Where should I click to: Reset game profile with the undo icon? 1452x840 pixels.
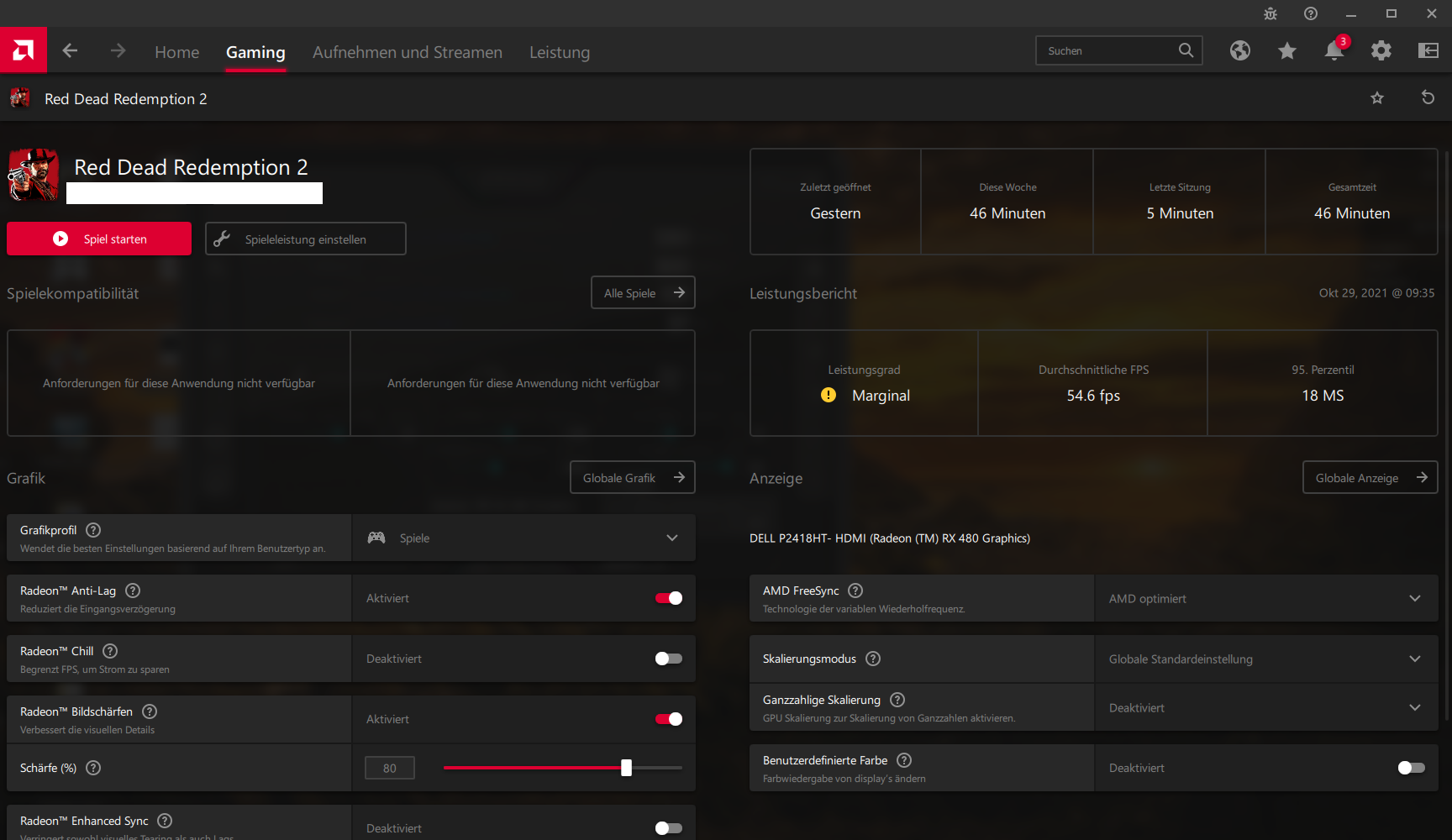click(1428, 97)
